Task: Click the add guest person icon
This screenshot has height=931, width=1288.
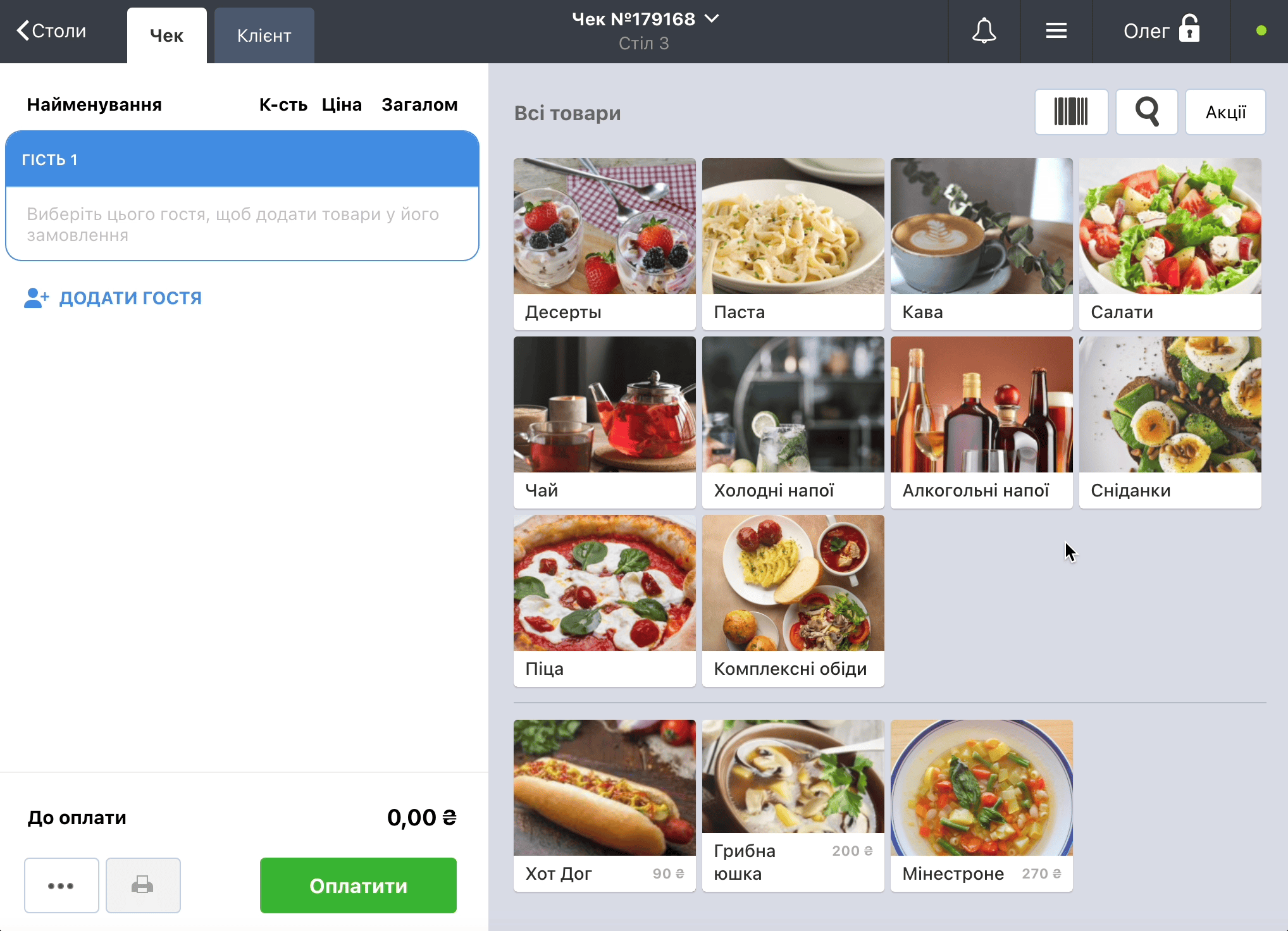Action: (x=36, y=298)
